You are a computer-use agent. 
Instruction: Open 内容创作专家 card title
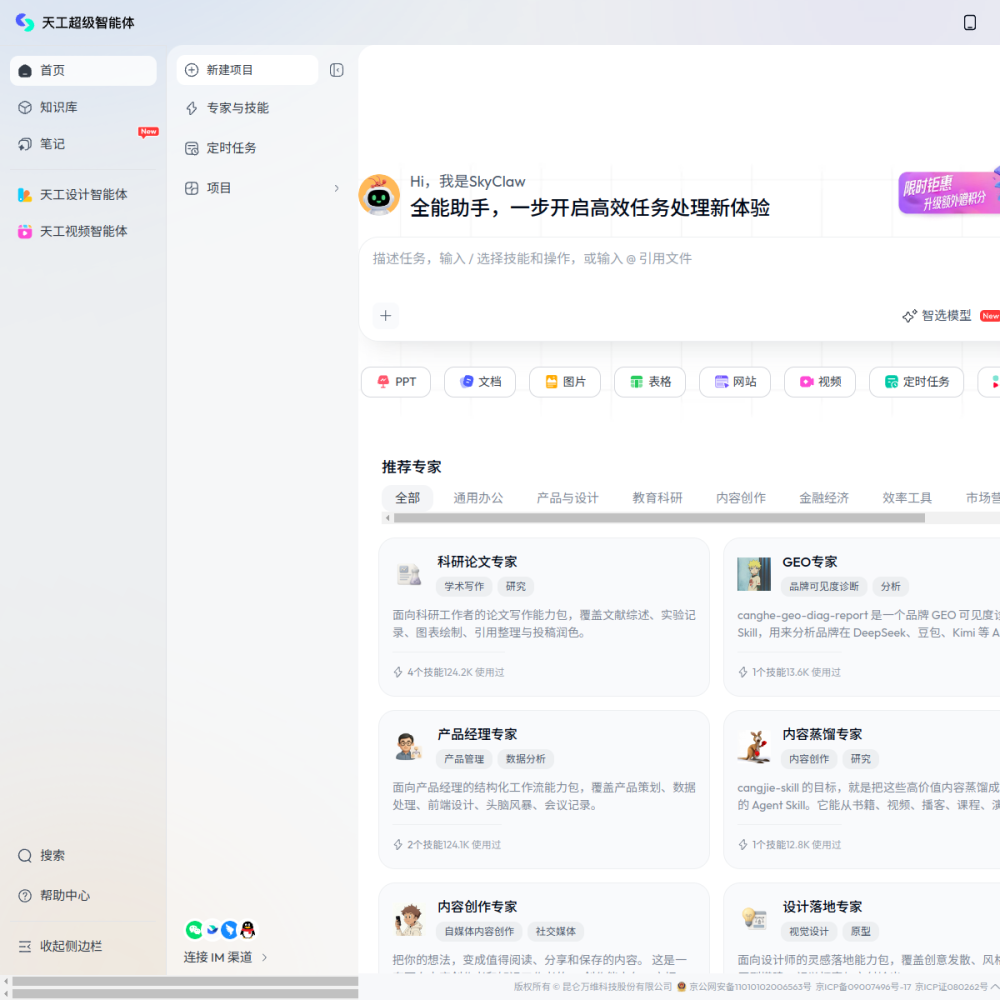pyautogui.click(x=477, y=907)
